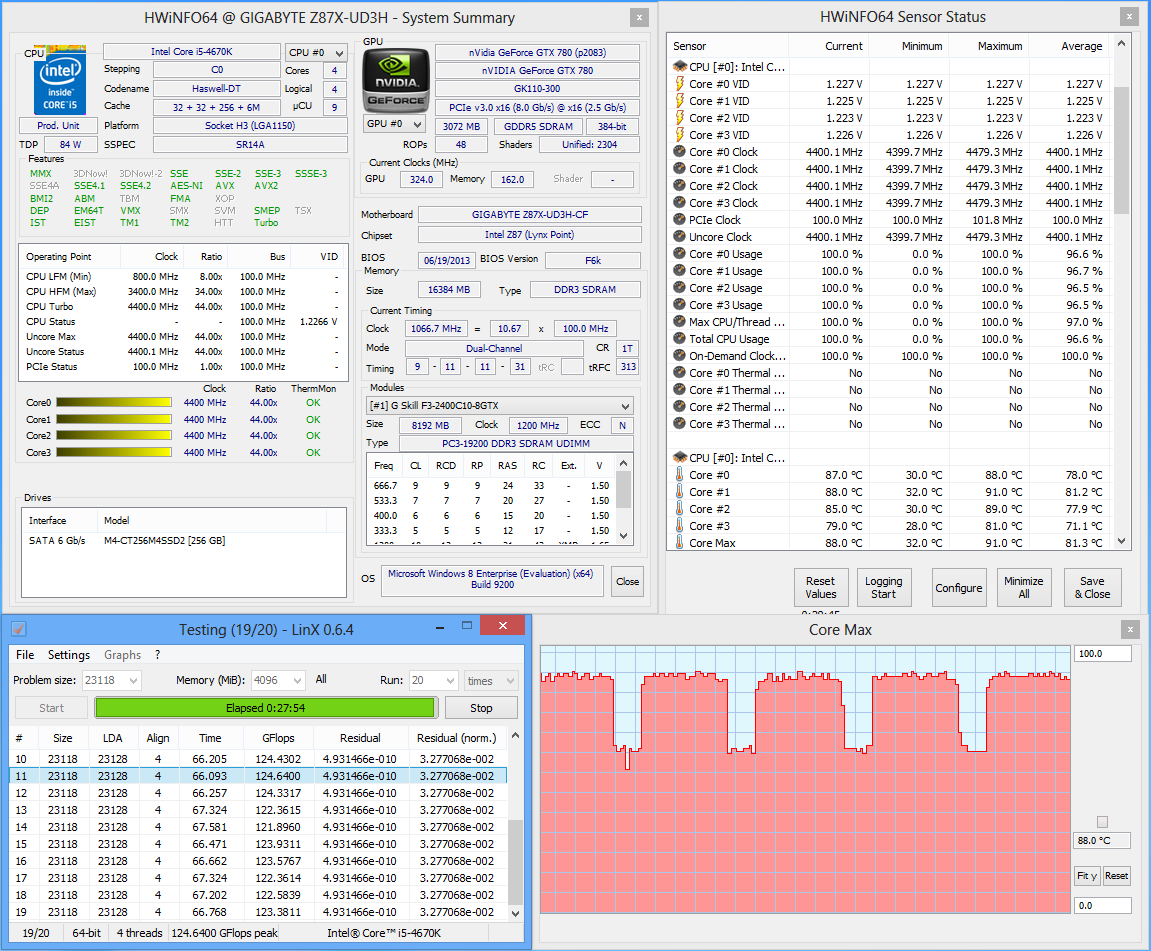Click the Core #3 Thermal sensor icon

(x=680, y=423)
